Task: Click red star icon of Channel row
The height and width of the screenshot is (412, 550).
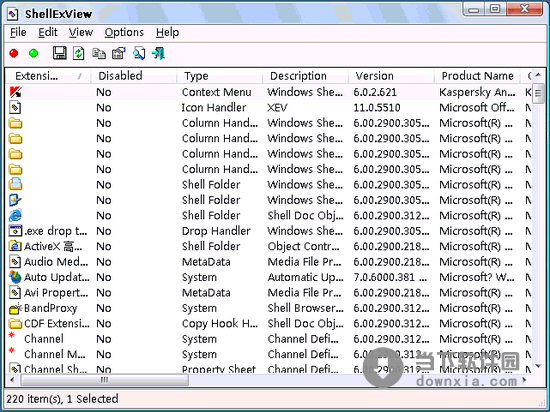Action: click(x=12, y=335)
